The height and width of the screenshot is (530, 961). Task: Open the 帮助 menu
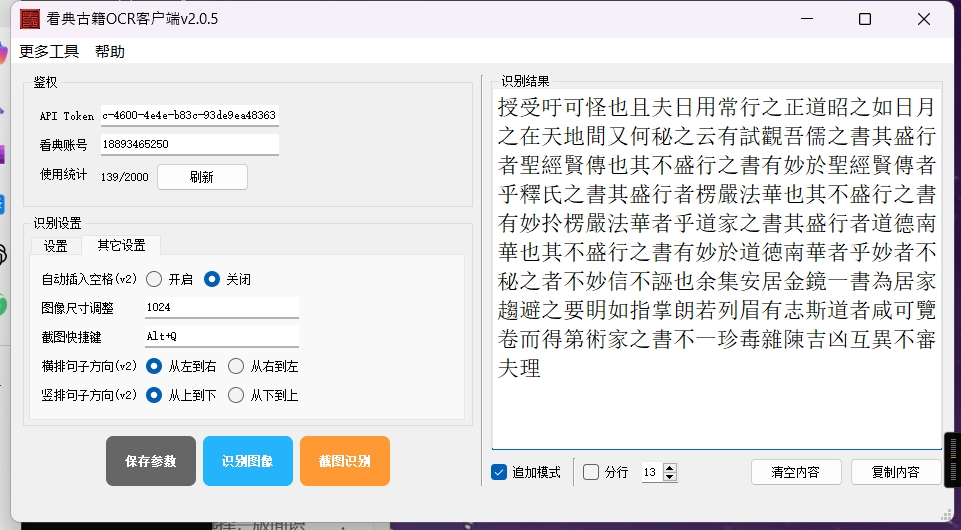tap(110, 51)
